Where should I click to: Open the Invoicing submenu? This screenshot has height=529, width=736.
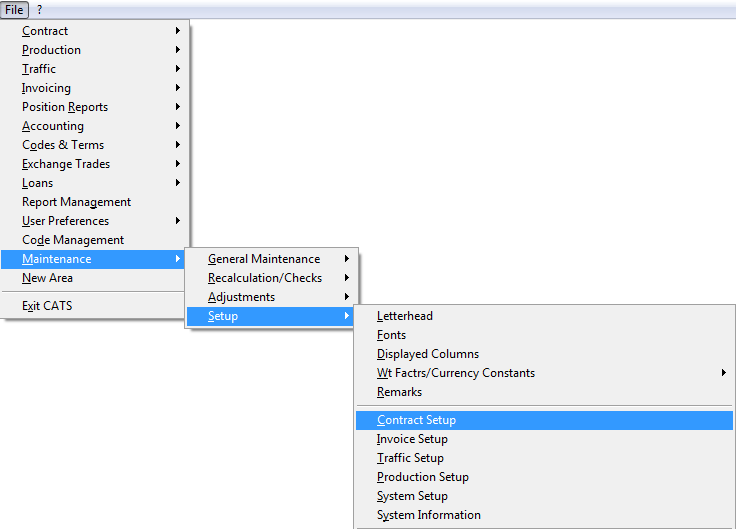point(94,88)
